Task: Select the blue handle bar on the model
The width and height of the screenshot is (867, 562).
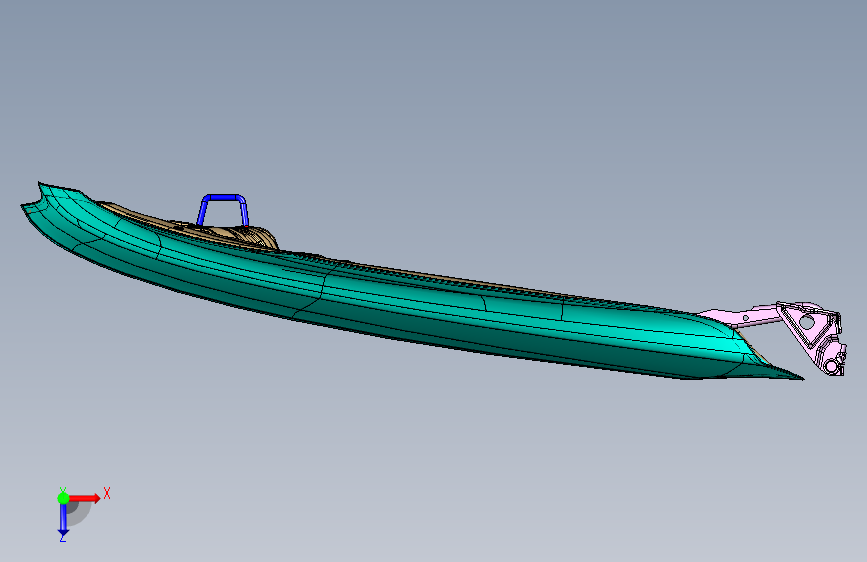Action: click(223, 198)
